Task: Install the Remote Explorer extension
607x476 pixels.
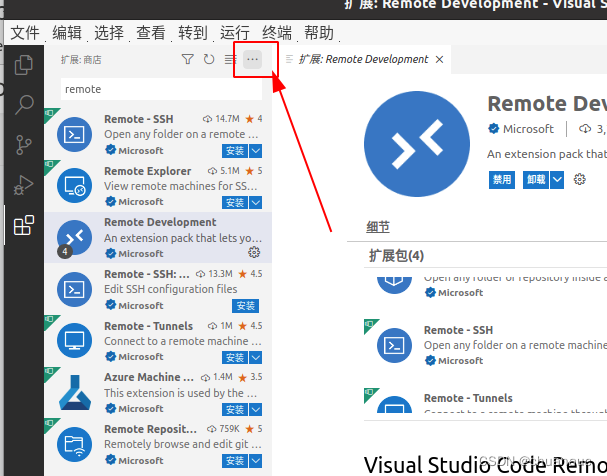Action: click(235, 202)
